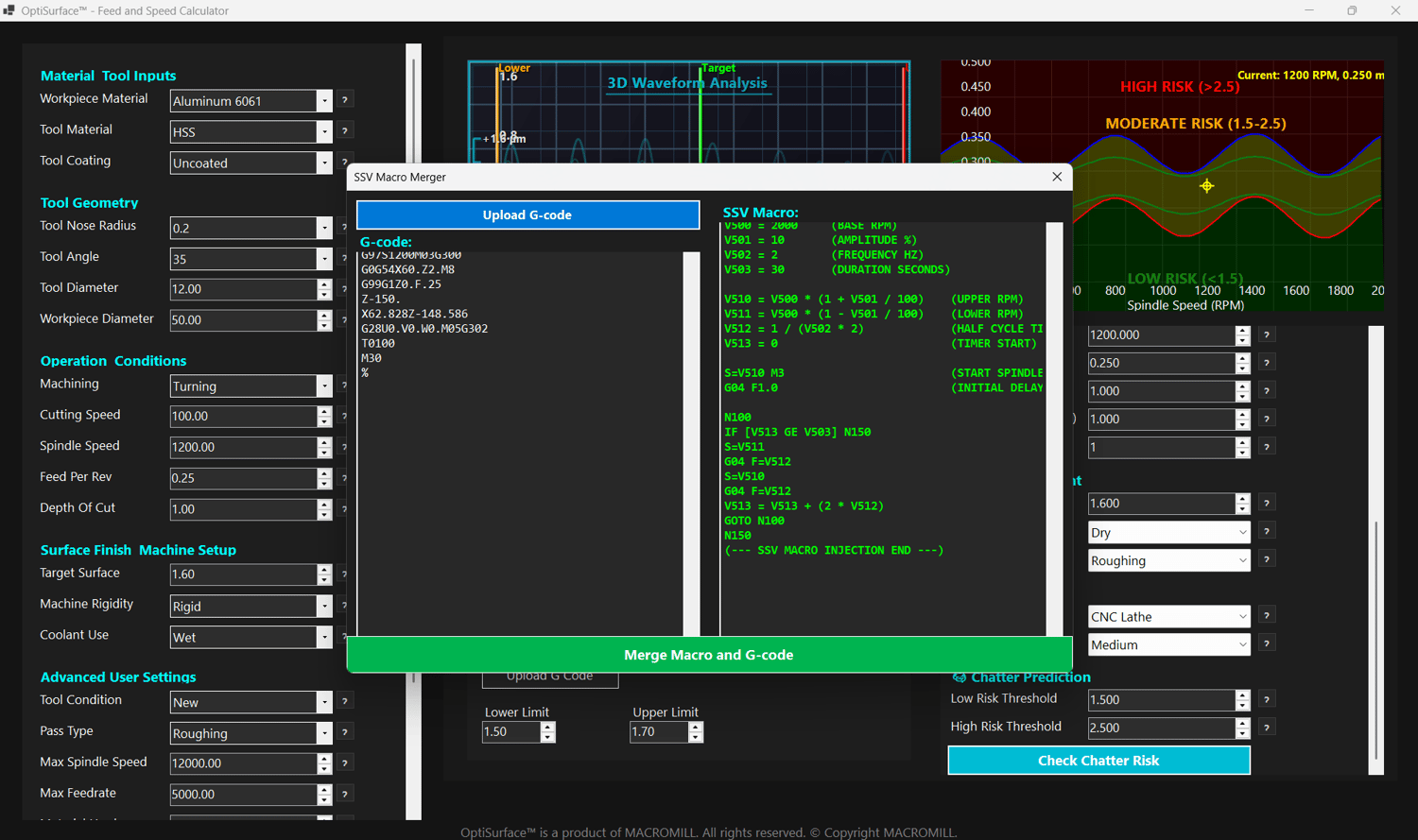Close the SSV Macro Merger dialog
The height and width of the screenshot is (840, 1418).
click(x=1057, y=177)
